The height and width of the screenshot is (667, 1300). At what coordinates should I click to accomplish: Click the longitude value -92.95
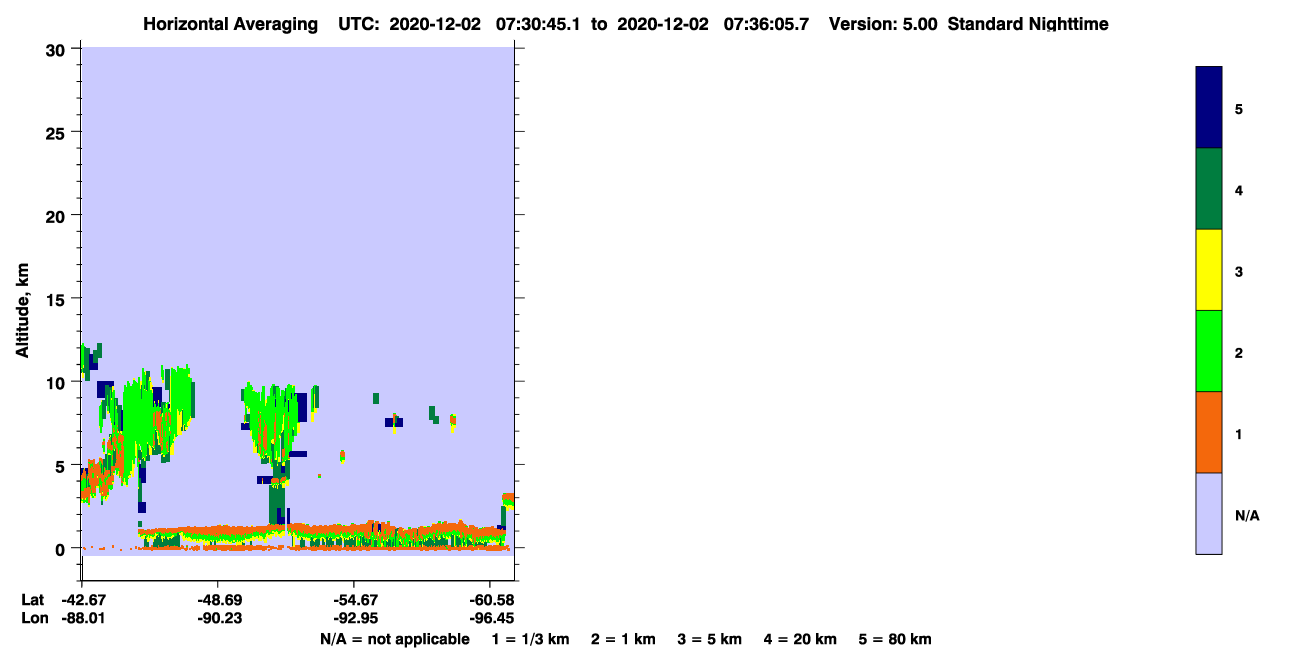point(354,618)
